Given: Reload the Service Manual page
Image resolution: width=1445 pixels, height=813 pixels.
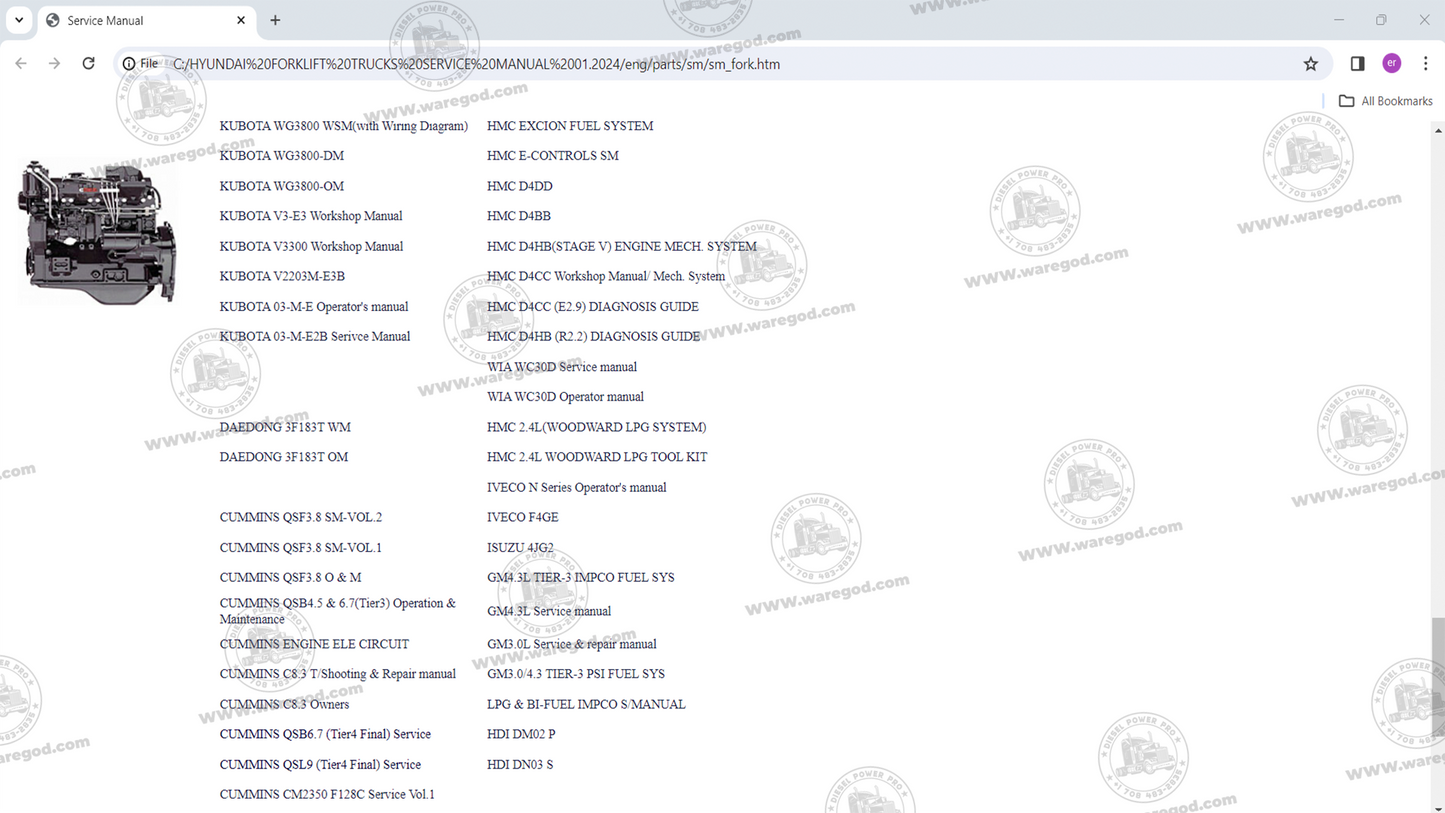Looking at the screenshot, I should 88,63.
